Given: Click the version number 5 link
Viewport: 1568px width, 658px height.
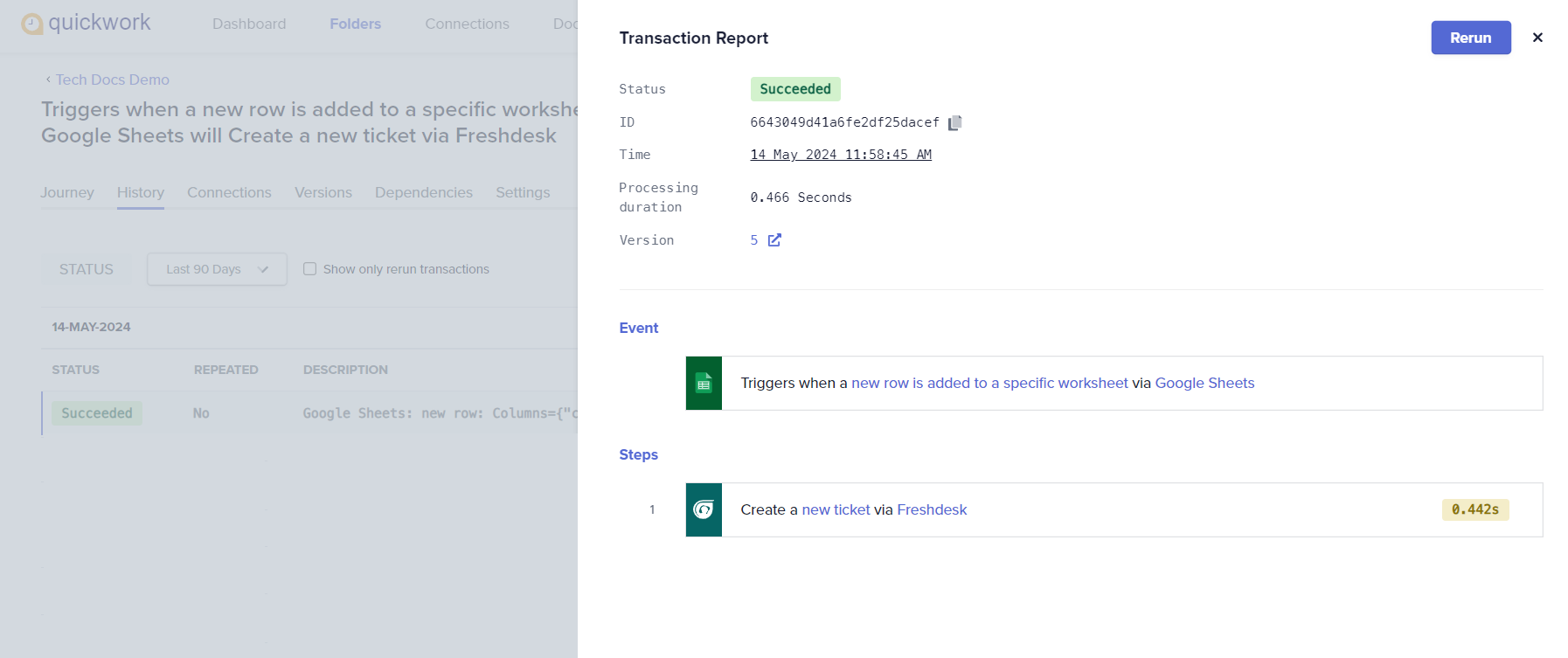Looking at the screenshot, I should click(x=754, y=240).
